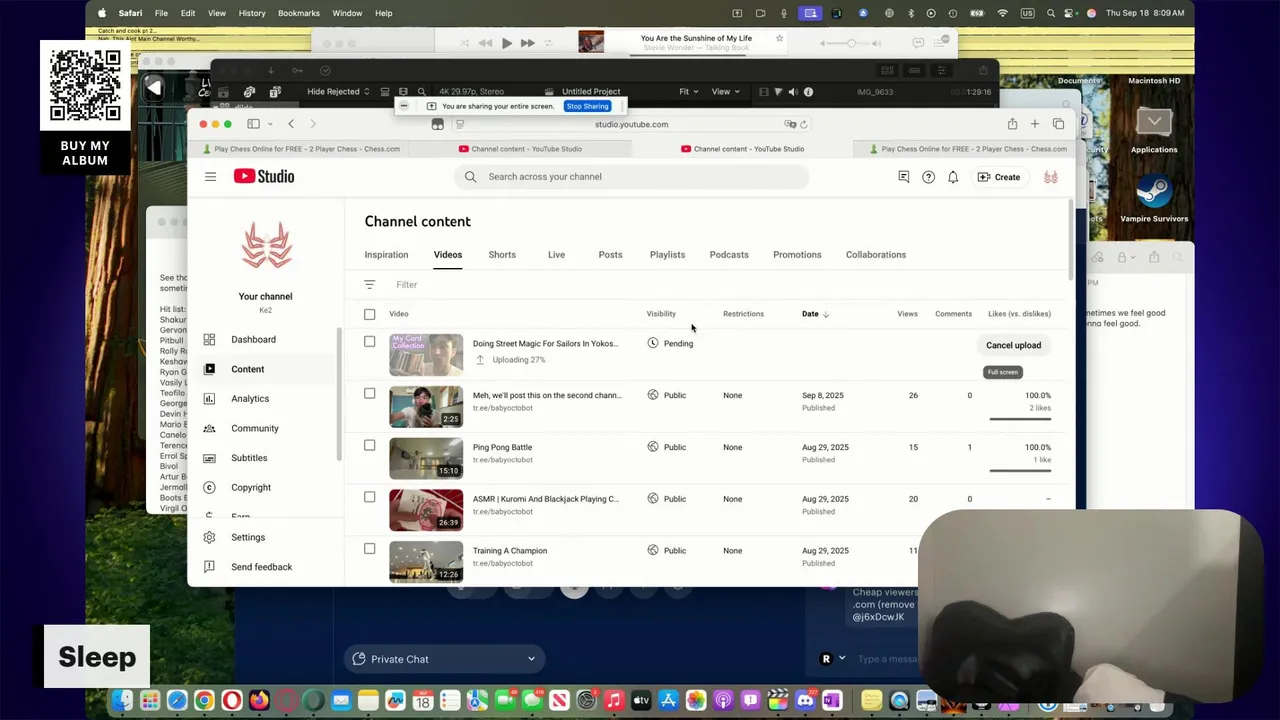Toggle Safari sidebar button

pos(253,124)
